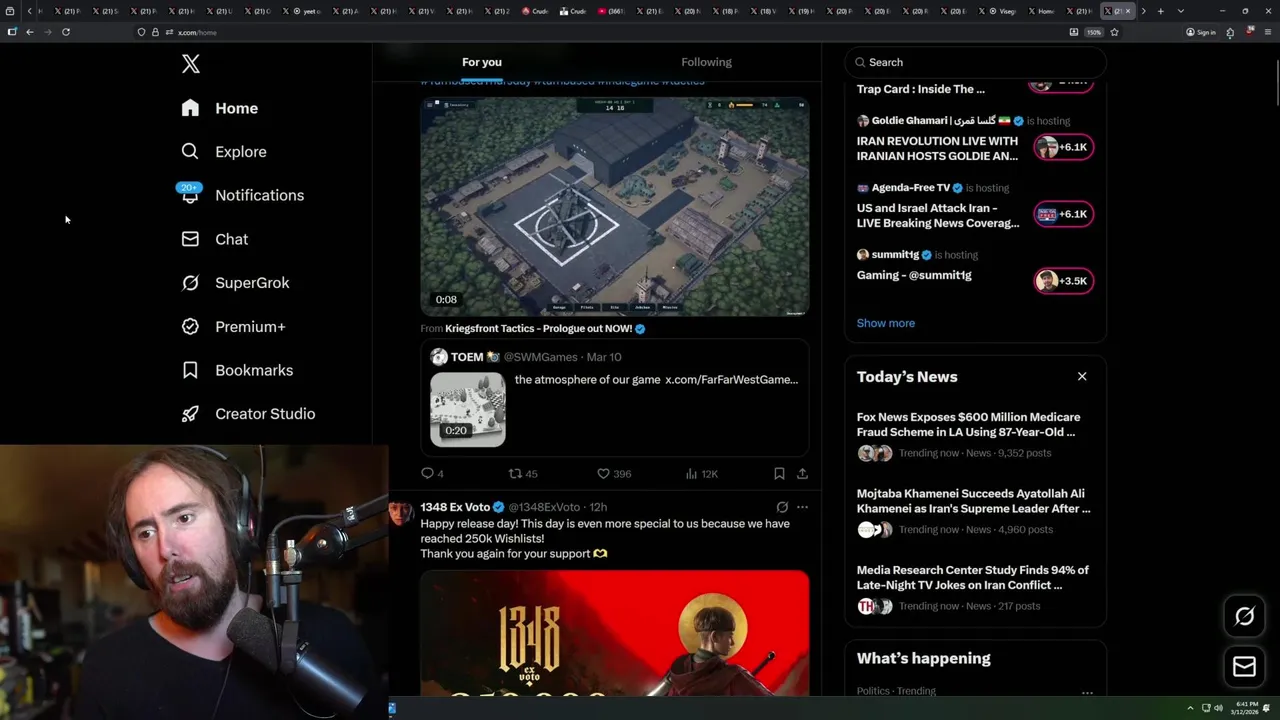The height and width of the screenshot is (720, 1280).
Task: Focus the Search input field
Action: click(x=975, y=62)
